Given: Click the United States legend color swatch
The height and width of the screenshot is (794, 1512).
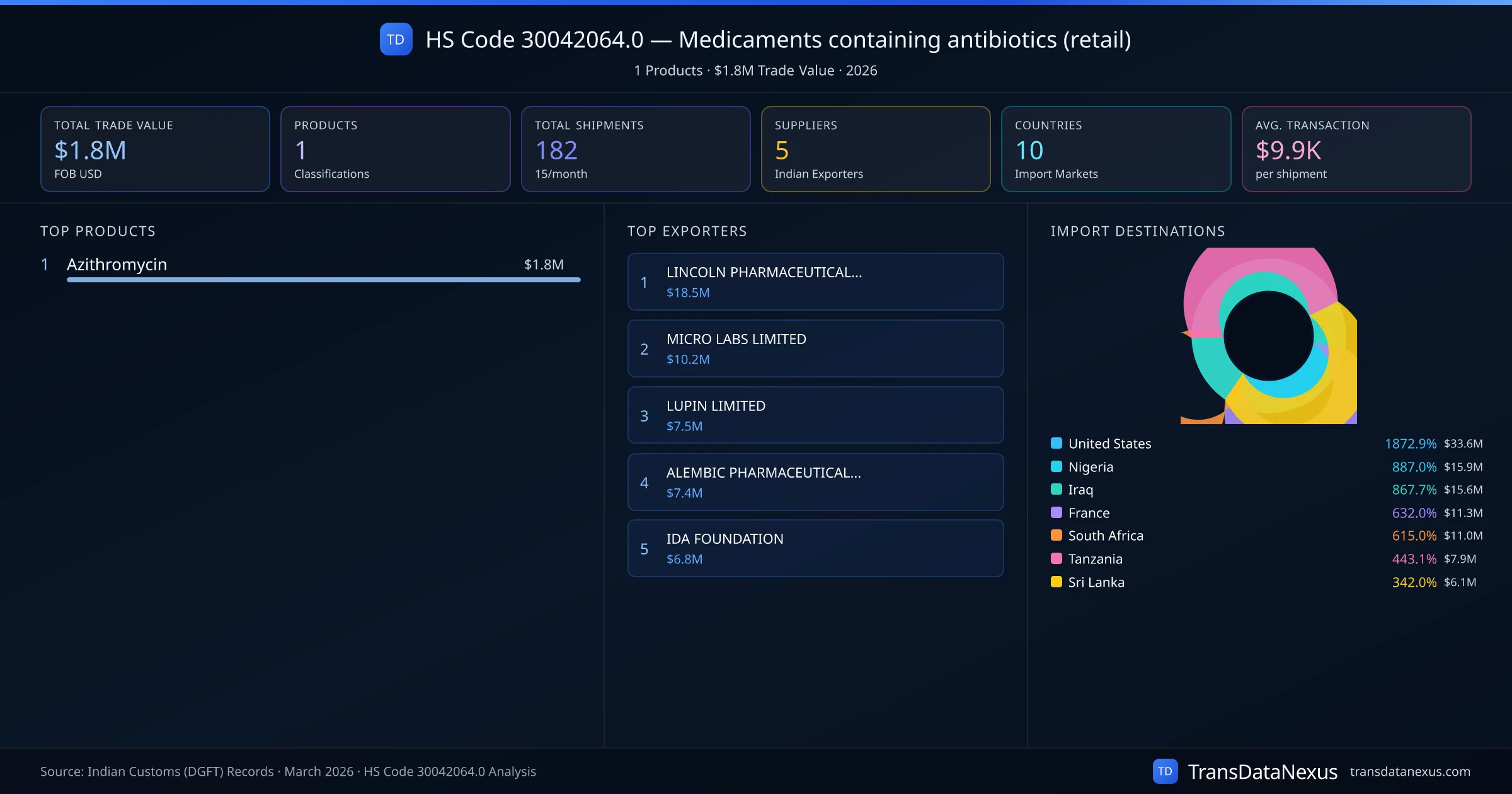Looking at the screenshot, I should [x=1057, y=443].
